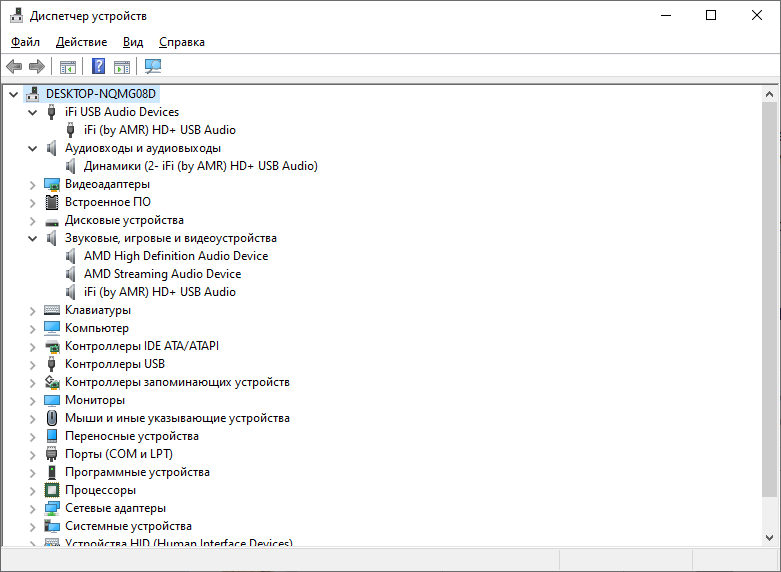Open the Вид menu

pyautogui.click(x=133, y=42)
